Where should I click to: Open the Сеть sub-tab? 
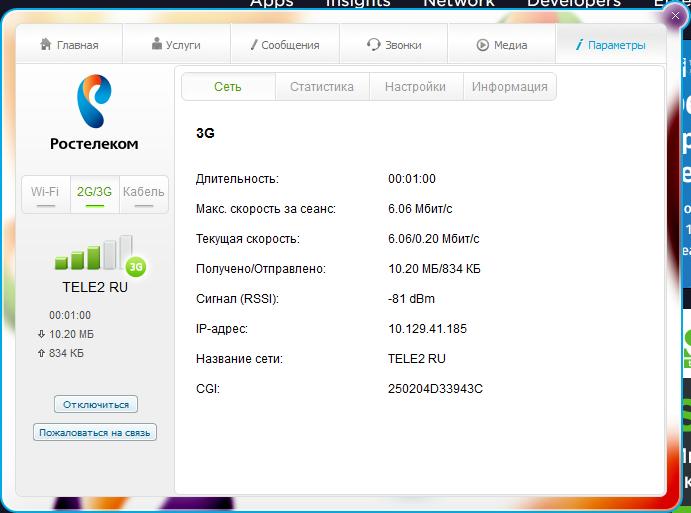228,87
